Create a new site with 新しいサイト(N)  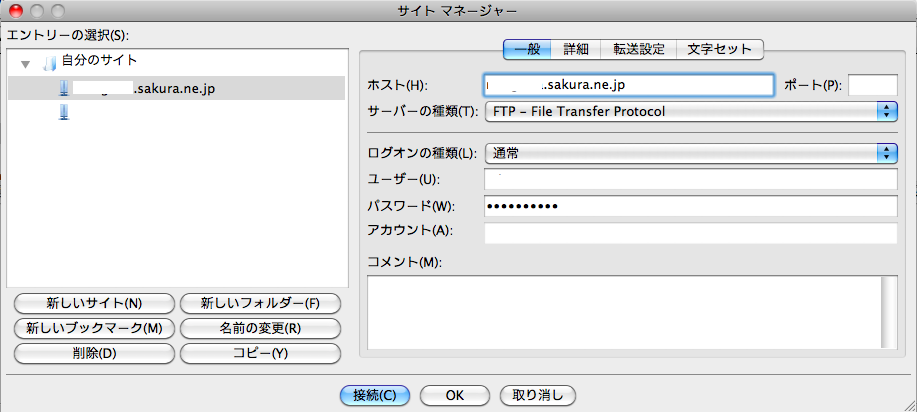[94, 303]
